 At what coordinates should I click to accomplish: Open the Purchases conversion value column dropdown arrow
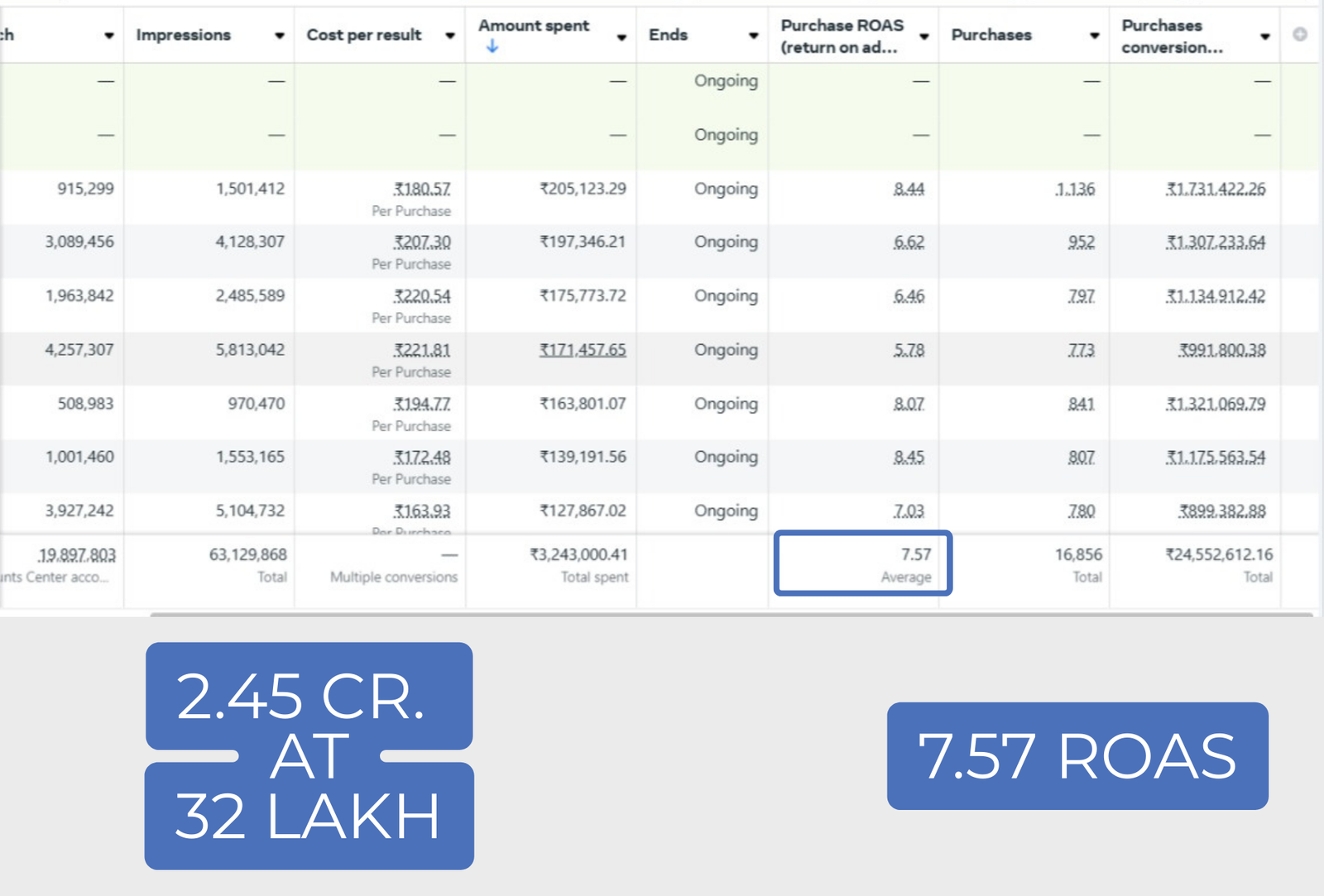coord(1264,36)
